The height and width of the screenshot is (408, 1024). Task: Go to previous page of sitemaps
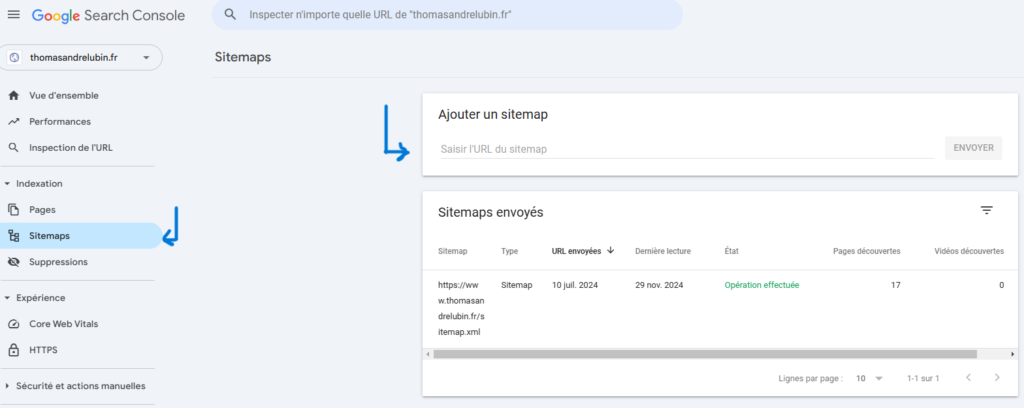[x=968, y=378]
